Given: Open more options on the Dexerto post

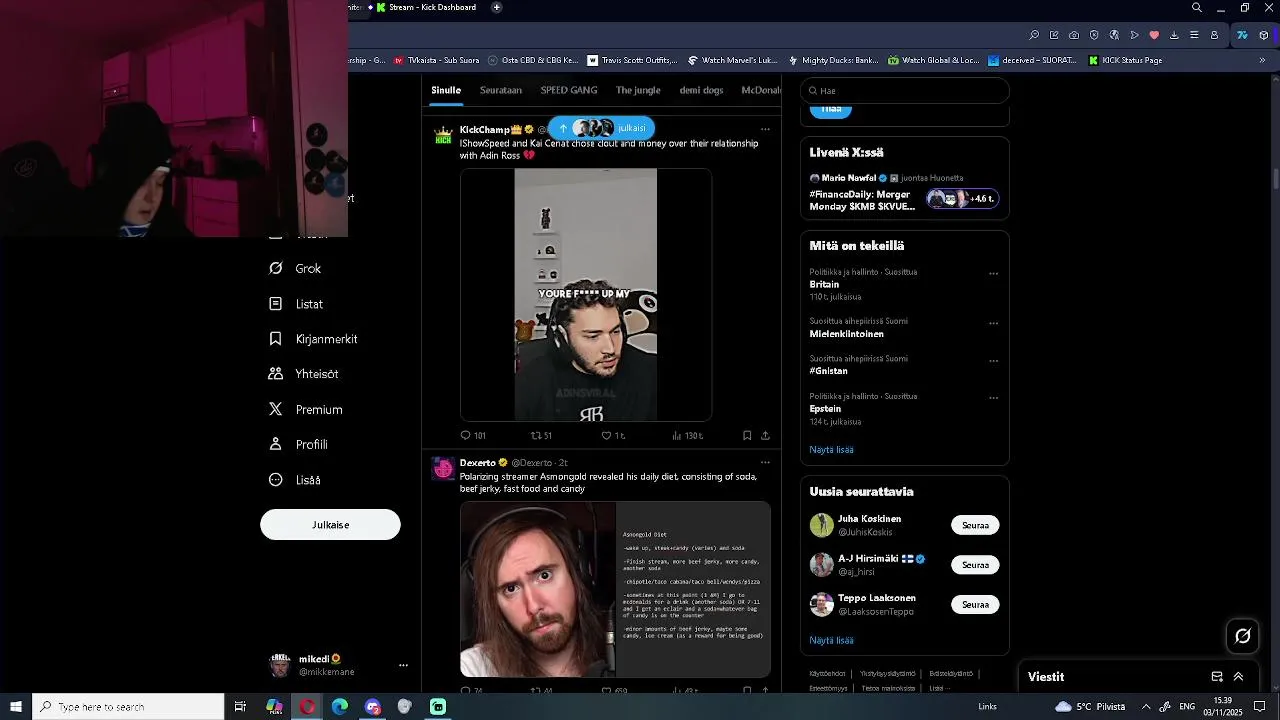Looking at the screenshot, I should coord(765,462).
